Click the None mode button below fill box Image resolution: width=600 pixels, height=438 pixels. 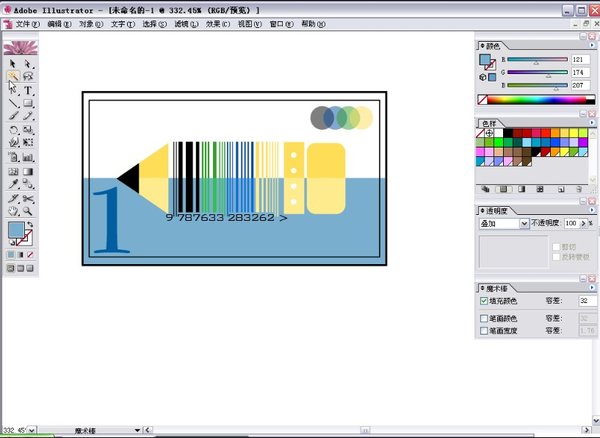(30, 255)
